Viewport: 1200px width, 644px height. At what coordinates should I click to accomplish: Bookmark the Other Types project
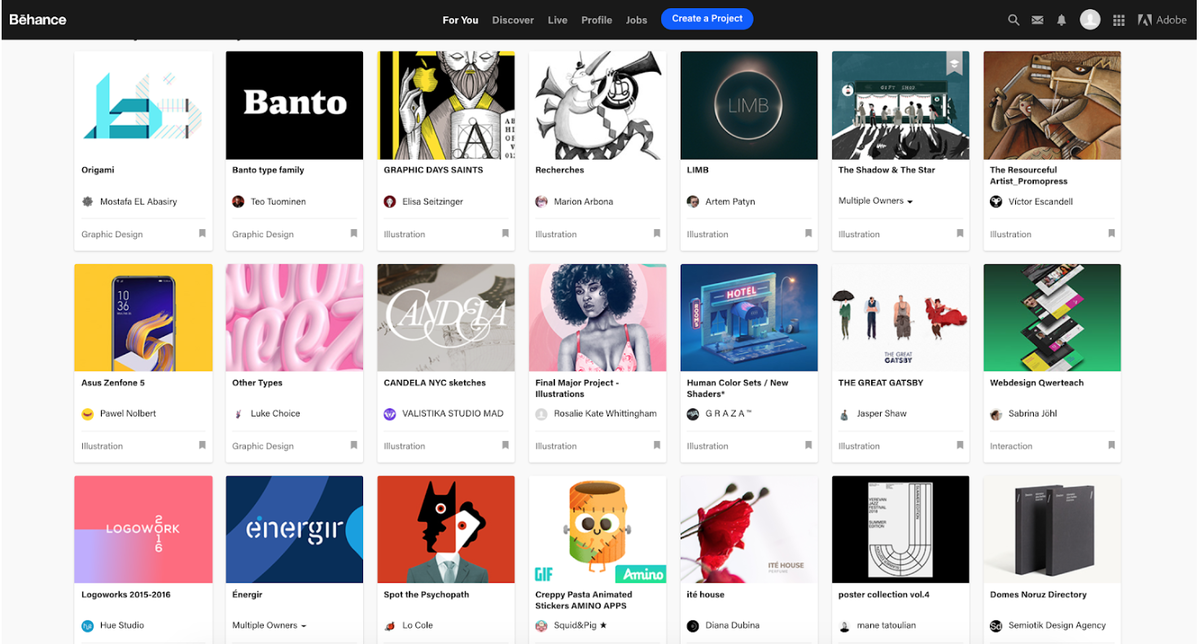coord(353,446)
